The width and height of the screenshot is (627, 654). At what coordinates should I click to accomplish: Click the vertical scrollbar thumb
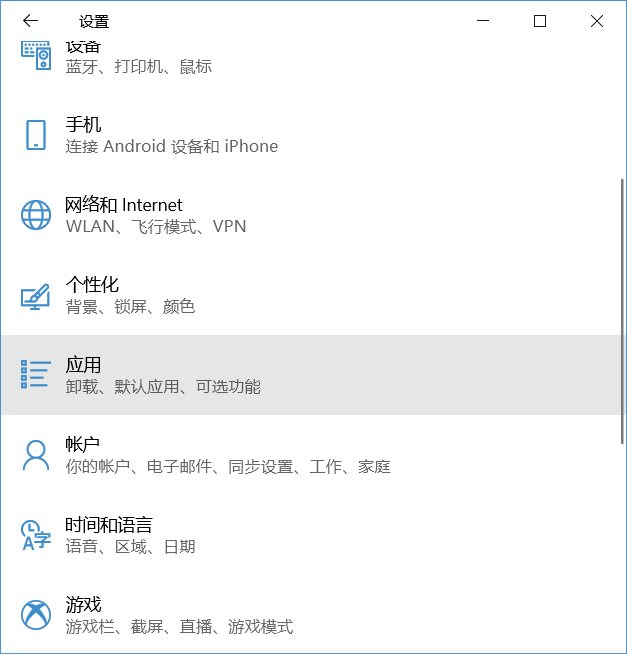click(x=622, y=312)
